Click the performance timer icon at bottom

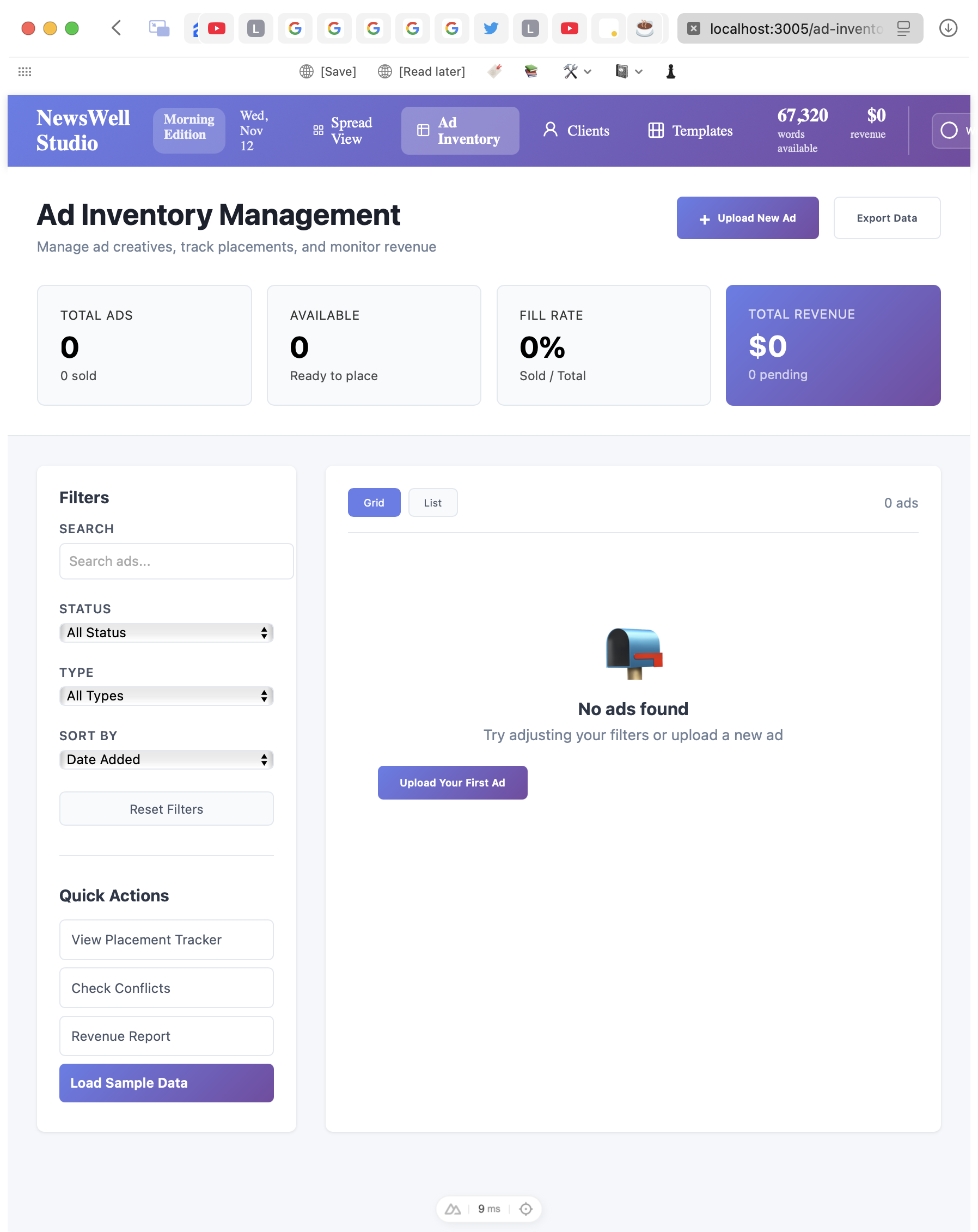(489, 1209)
